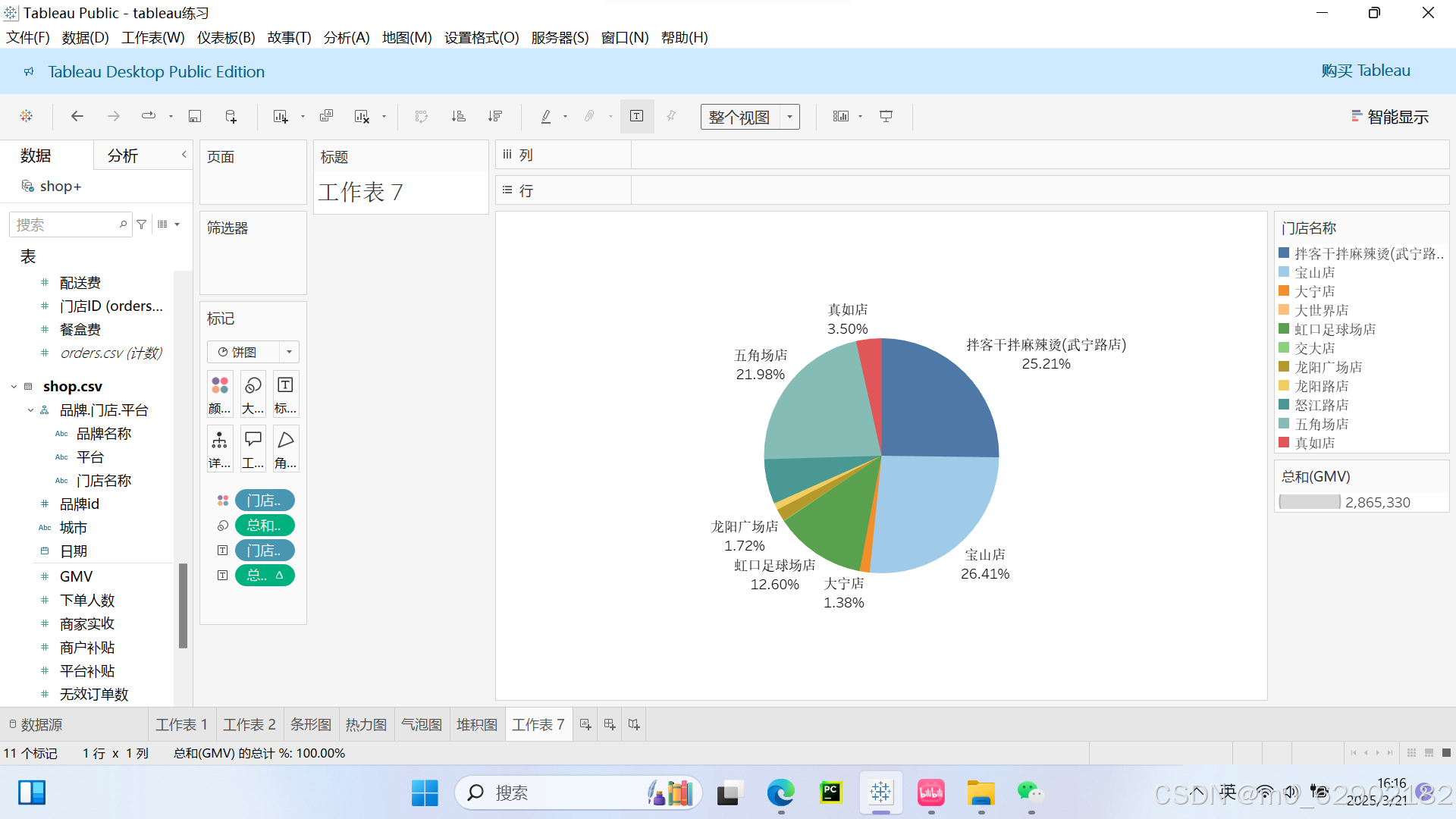The image size is (1456, 819).
Task: Collapse the shop.csv table tree
Action: tap(14, 387)
